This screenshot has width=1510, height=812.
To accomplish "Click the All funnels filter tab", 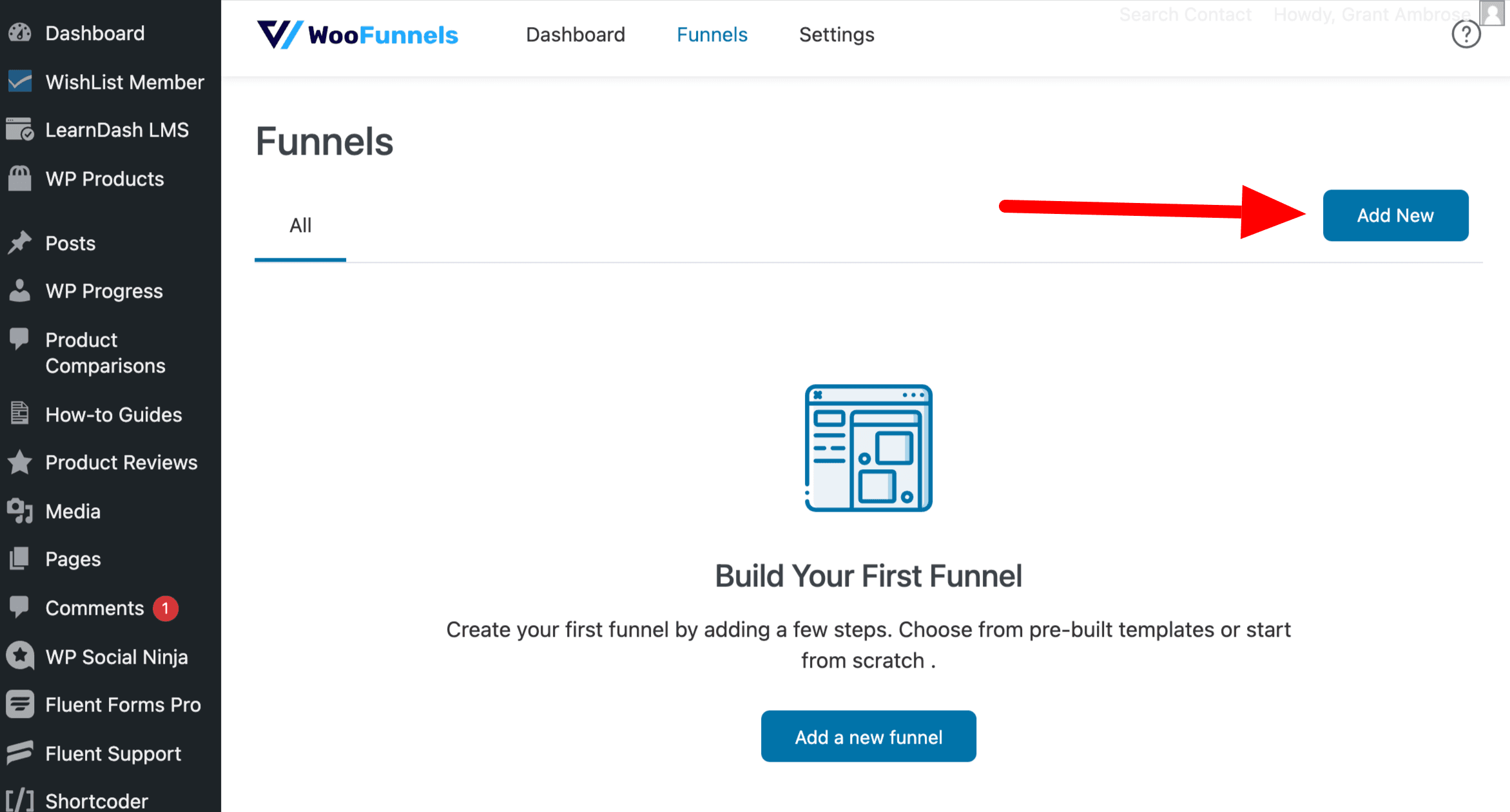I will (x=300, y=225).
